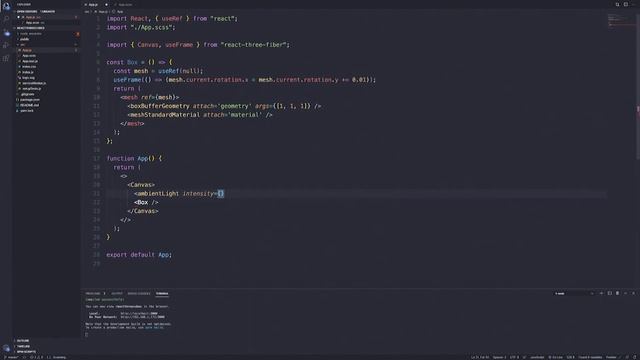Click the UTF-8 encoding in status bar
This screenshot has width=640, height=360.
pos(514,357)
